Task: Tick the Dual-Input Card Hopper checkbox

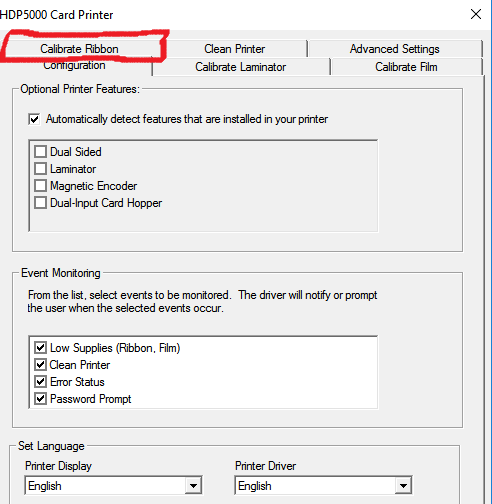Action: coord(40,203)
